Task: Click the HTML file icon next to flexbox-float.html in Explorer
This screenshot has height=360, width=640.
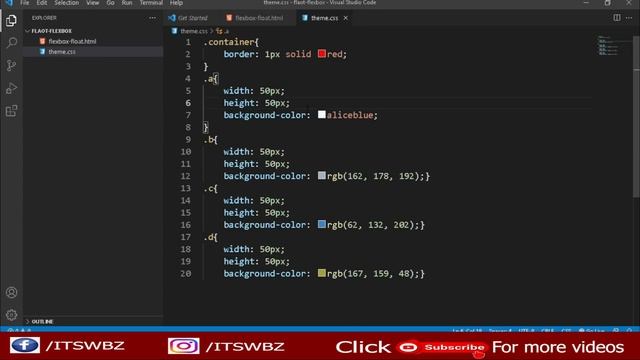Action: pos(42,41)
